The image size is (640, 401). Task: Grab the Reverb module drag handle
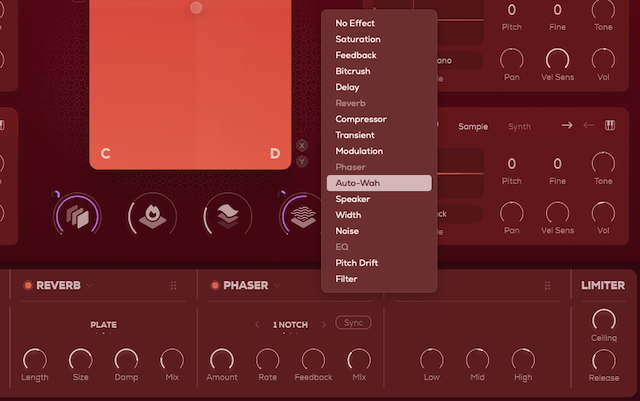[173, 285]
